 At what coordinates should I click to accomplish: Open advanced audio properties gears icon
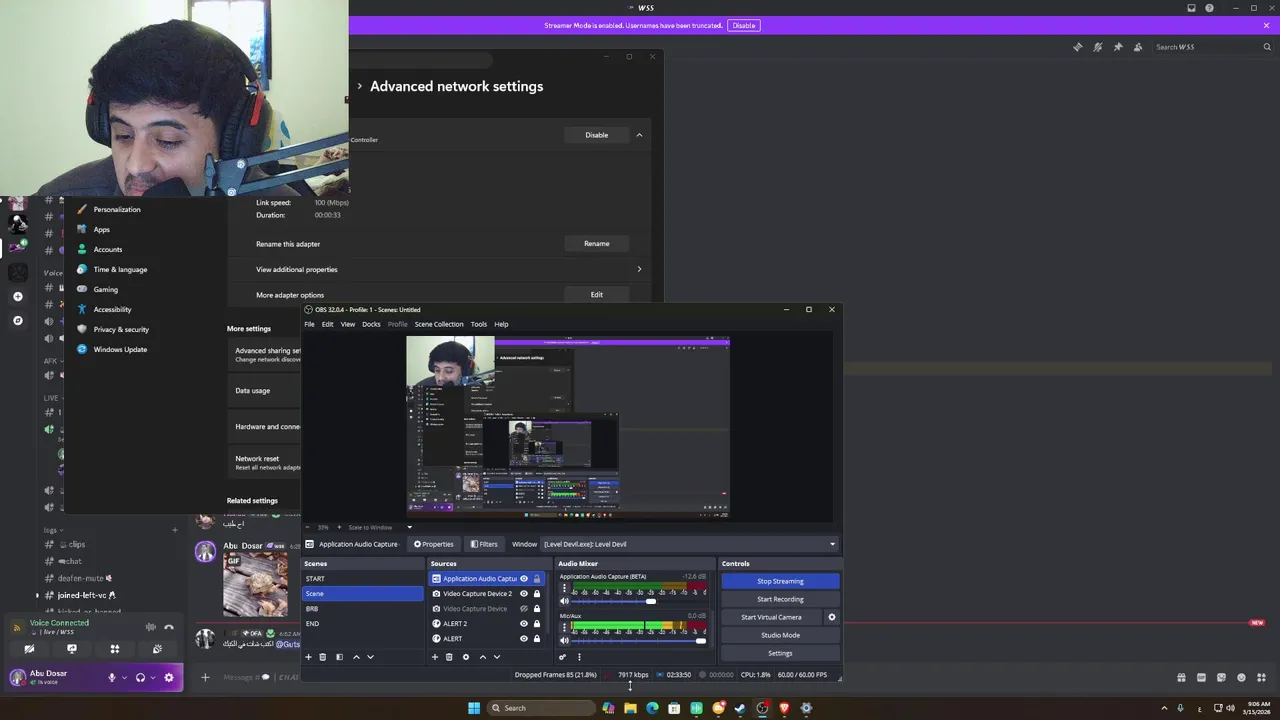pyautogui.click(x=562, y=657)
